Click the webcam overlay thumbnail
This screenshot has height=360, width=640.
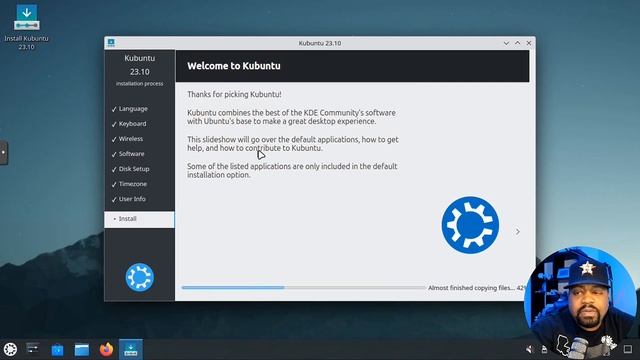click(x=581, y=302)
